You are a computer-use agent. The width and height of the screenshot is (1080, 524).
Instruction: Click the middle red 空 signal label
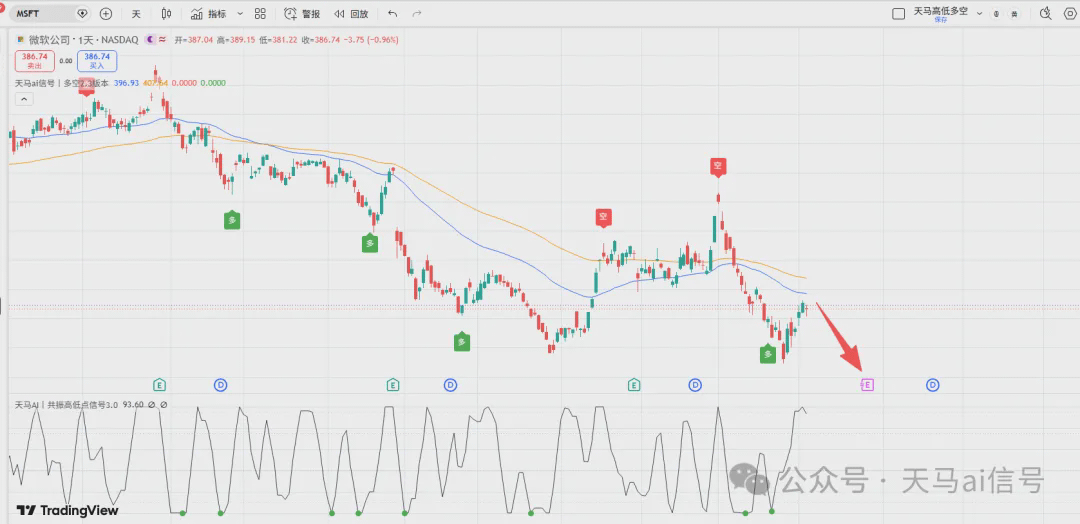coord(603,218)
